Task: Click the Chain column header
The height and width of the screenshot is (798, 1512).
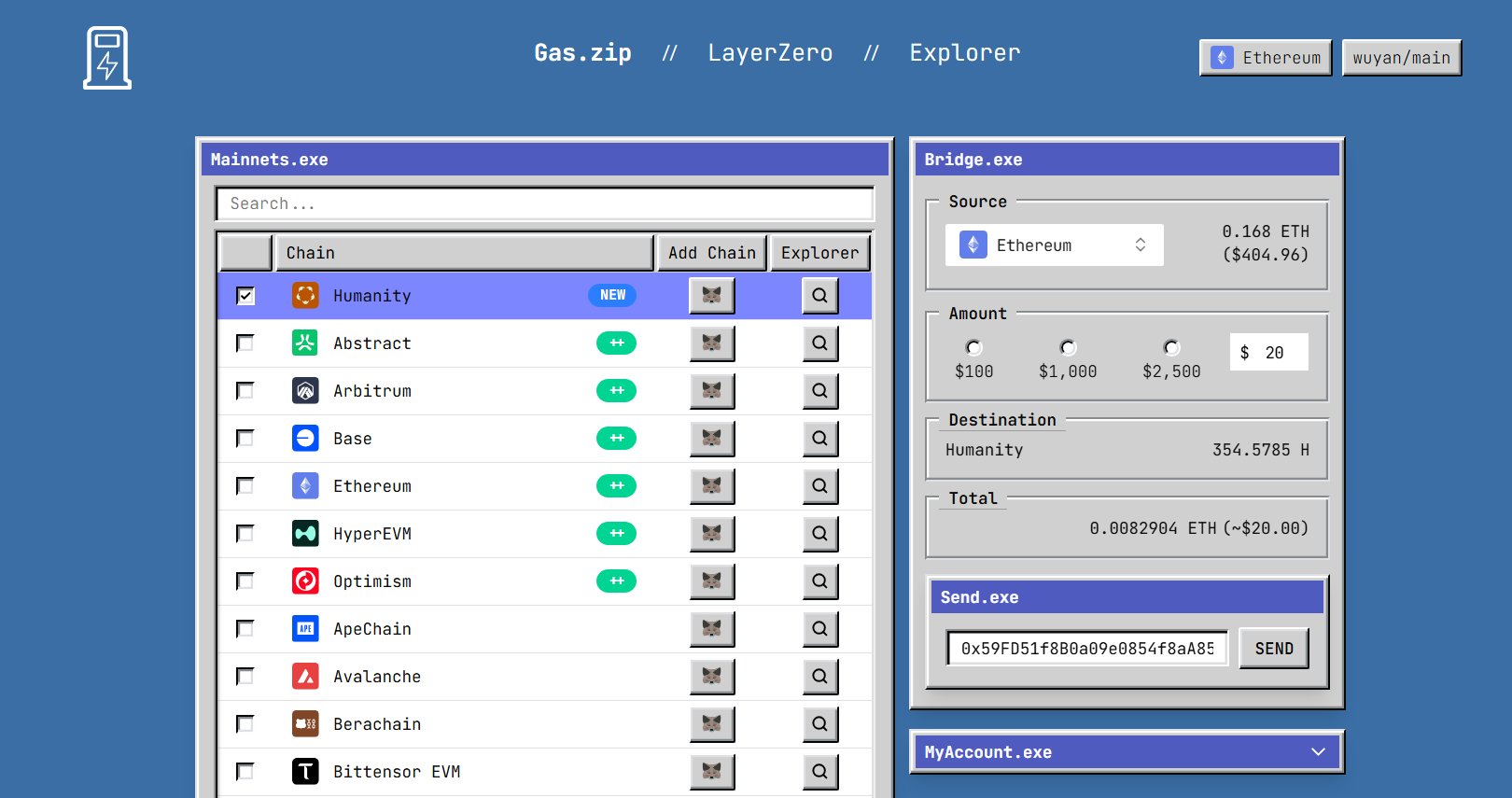Action: [x=464, y=253]
